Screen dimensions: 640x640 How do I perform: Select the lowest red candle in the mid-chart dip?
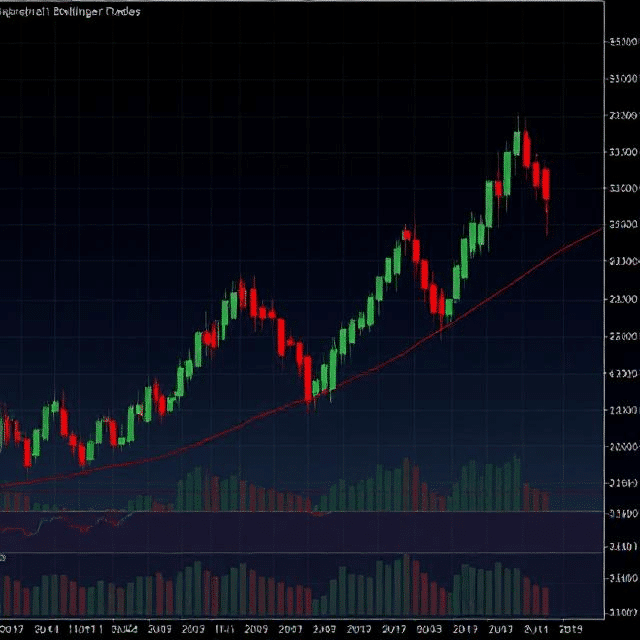[x=309, y=384]
